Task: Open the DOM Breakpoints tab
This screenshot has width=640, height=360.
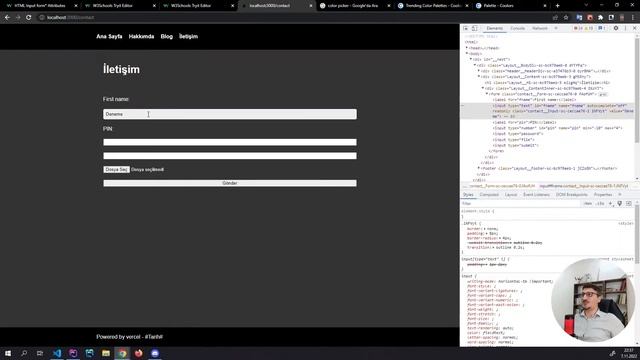Action: 571,195
